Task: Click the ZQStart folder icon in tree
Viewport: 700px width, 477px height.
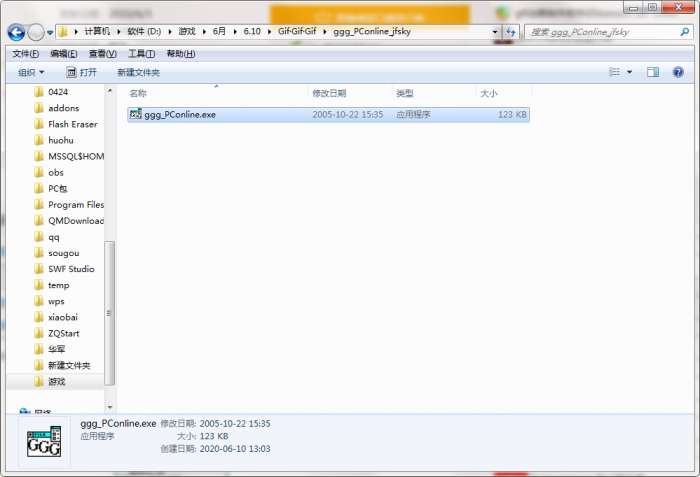Action: pos(39,333)
